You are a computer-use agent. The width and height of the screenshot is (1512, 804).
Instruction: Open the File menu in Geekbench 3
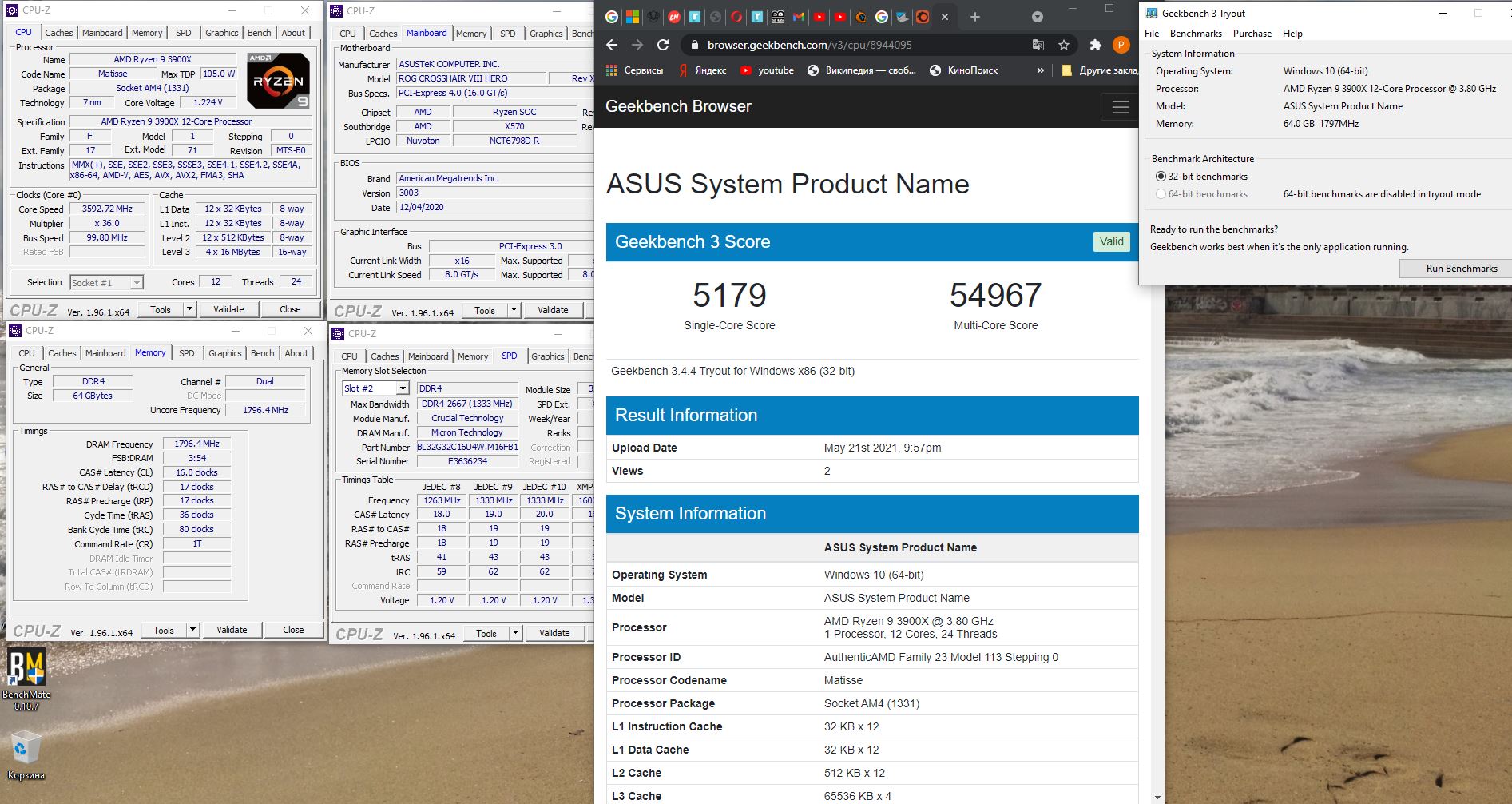pos(1152,34)
